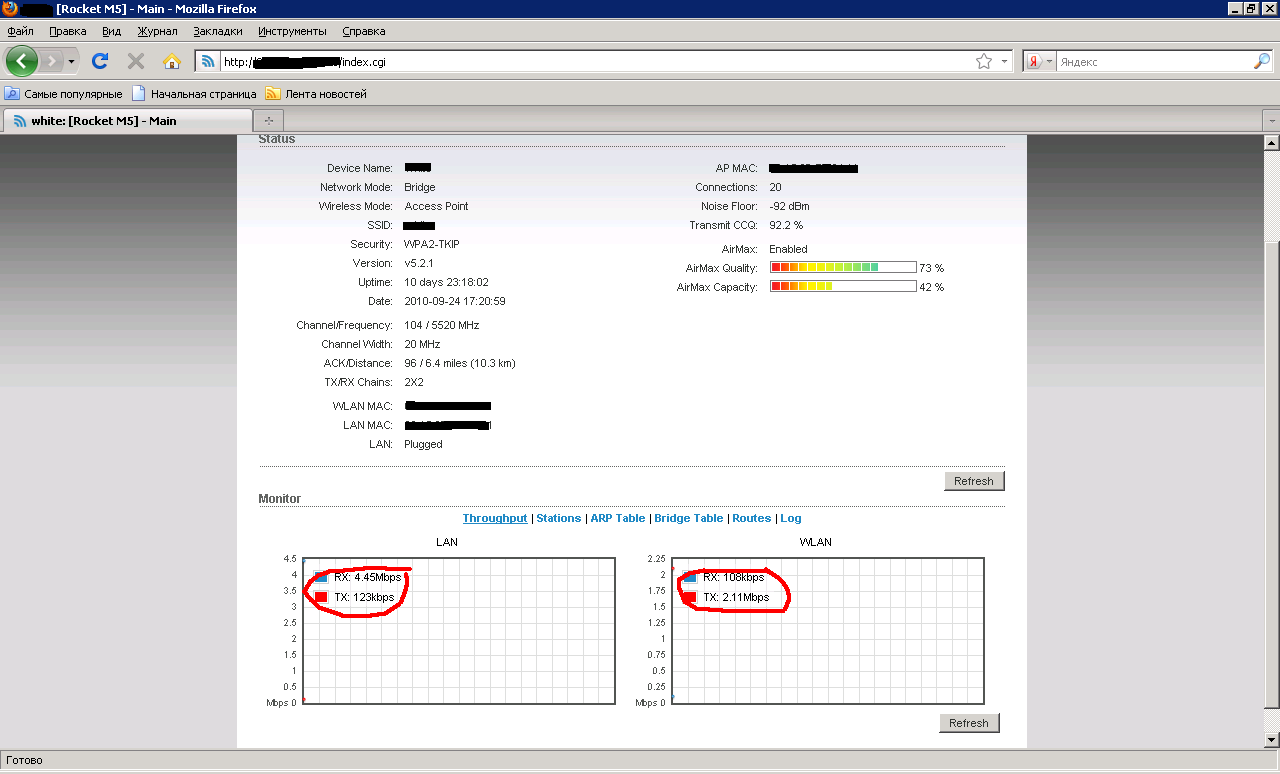The image size is (1280, 774).
Task: Click the feed icon in the address bar
Action: (x=208, y=62)
